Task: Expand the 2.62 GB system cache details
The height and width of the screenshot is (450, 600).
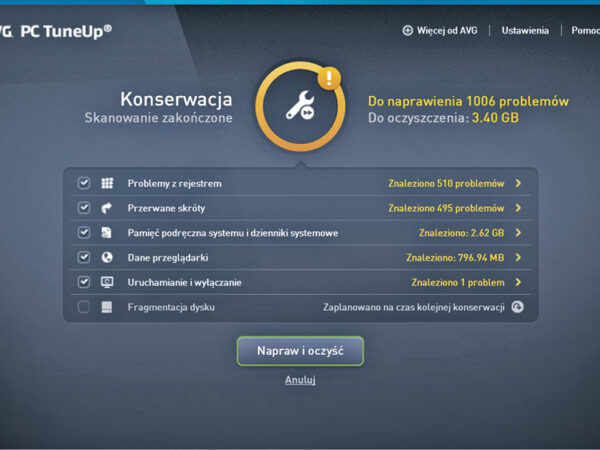Action: [518, 233]
